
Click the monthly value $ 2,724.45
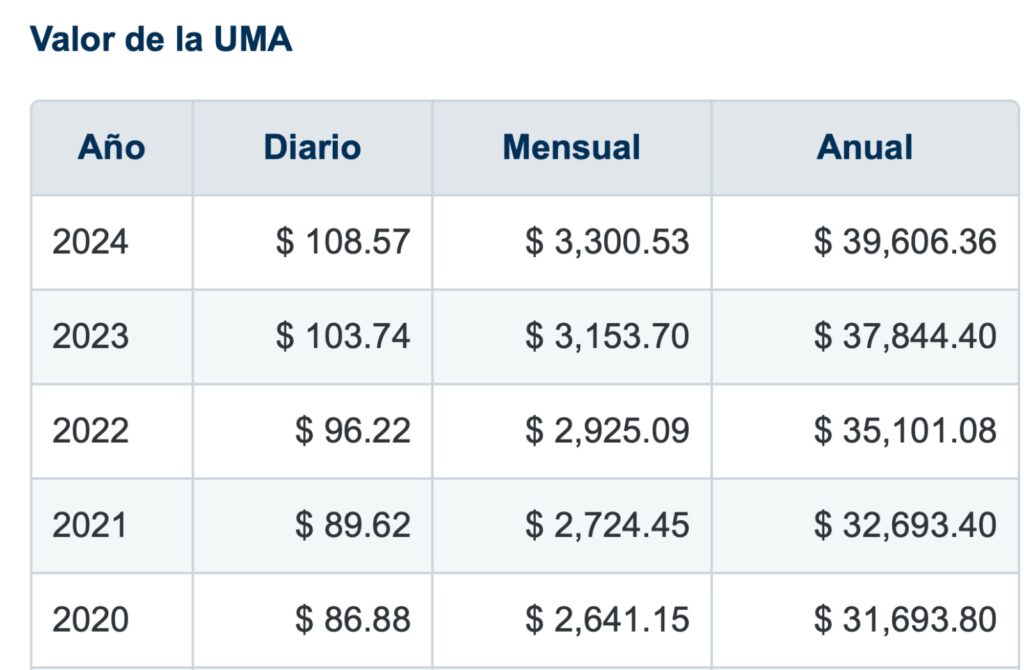(x=607, y=525)
